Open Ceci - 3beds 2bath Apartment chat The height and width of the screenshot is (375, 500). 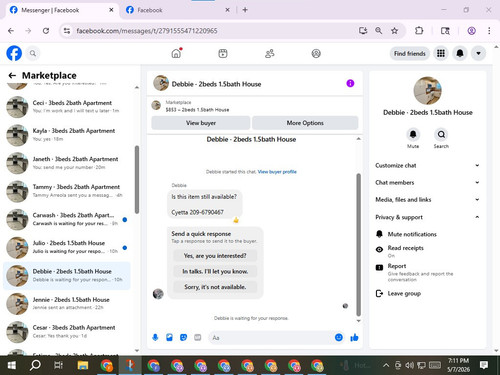(67, 107)
